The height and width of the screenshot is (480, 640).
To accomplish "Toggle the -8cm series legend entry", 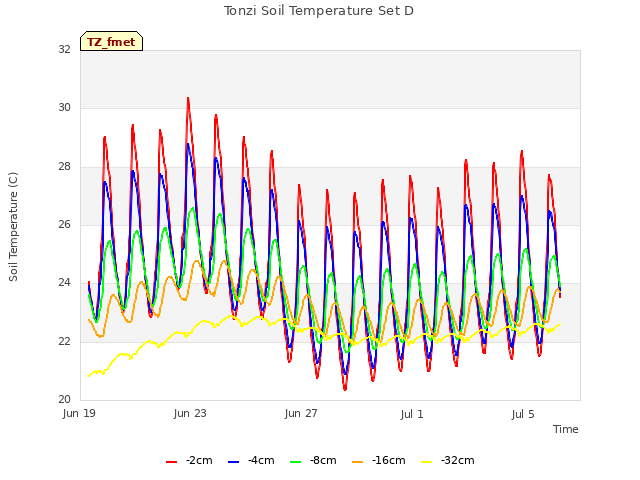I will (x=313, y=461).
